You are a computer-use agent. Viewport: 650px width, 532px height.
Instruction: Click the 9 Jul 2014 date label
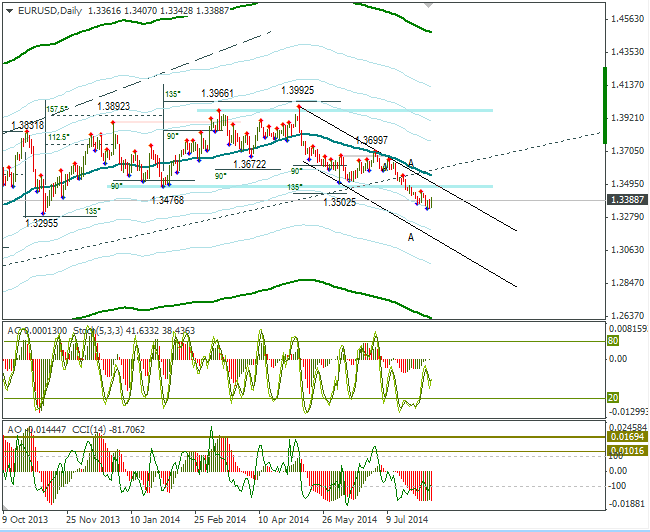point(407,520)
